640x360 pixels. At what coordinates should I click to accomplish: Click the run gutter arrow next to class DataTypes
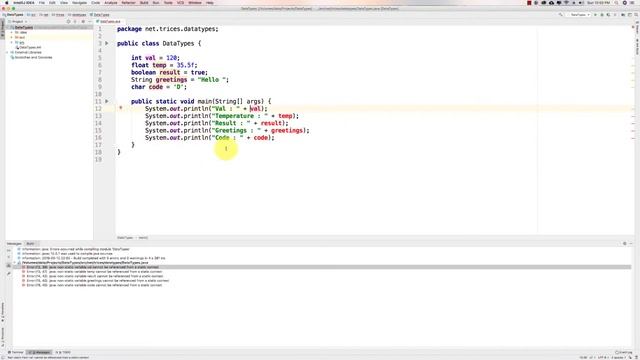pyautogui.click(x=107, y=43)
